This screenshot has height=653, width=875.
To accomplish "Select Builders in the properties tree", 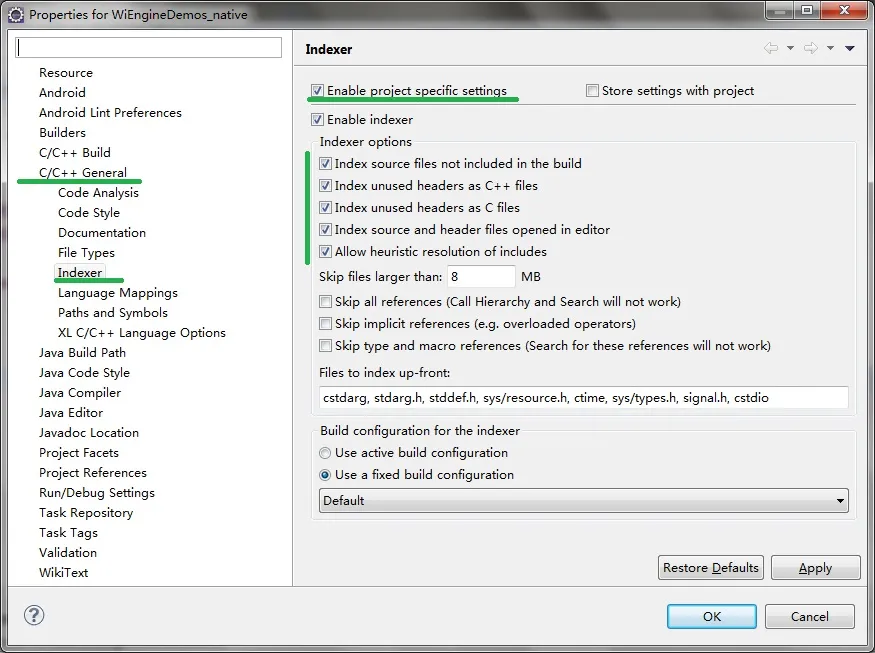I will (x=62, y=133).
